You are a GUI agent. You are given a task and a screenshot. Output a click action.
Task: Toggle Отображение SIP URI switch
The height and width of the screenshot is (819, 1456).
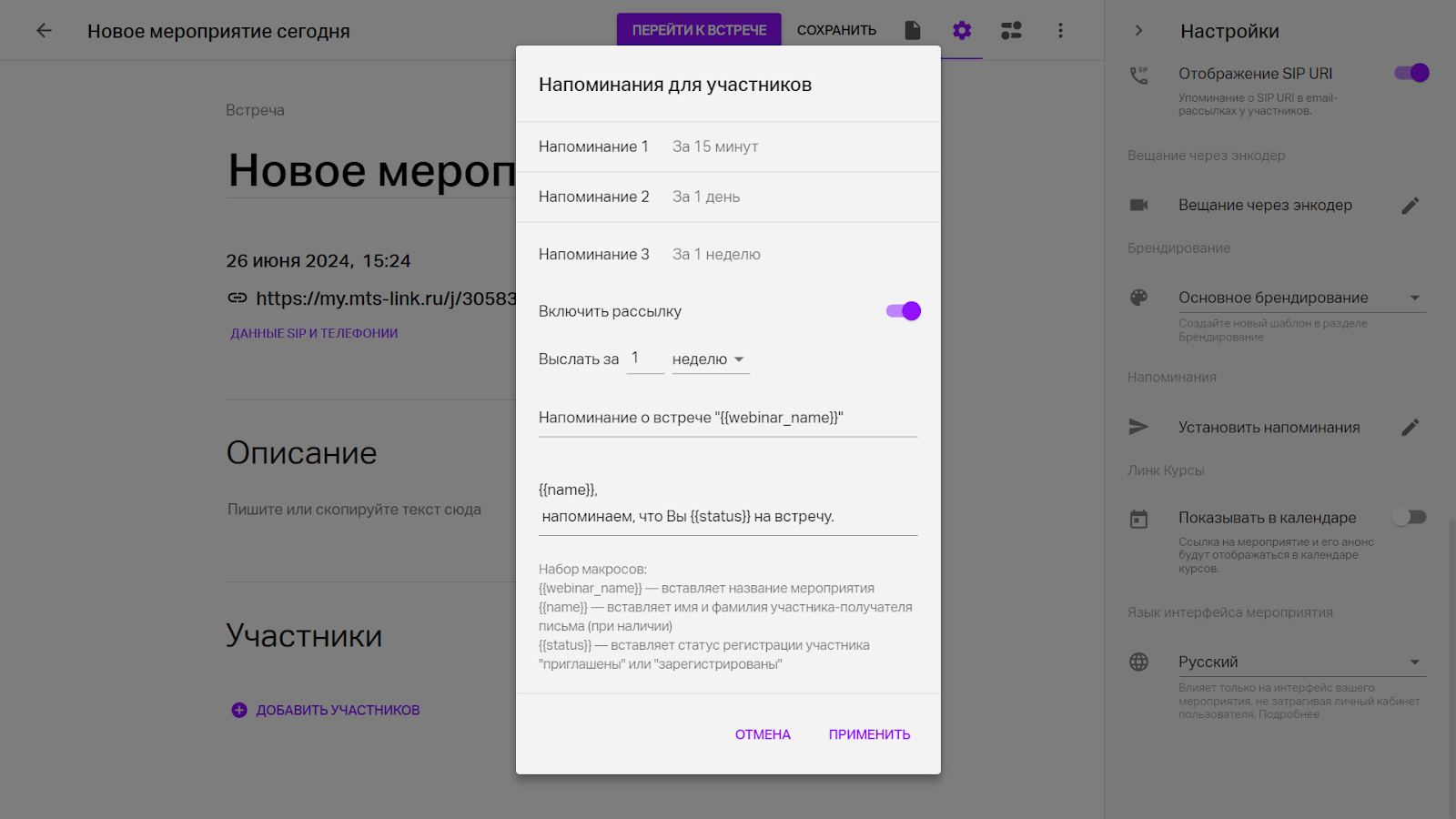coord(1411,74)
